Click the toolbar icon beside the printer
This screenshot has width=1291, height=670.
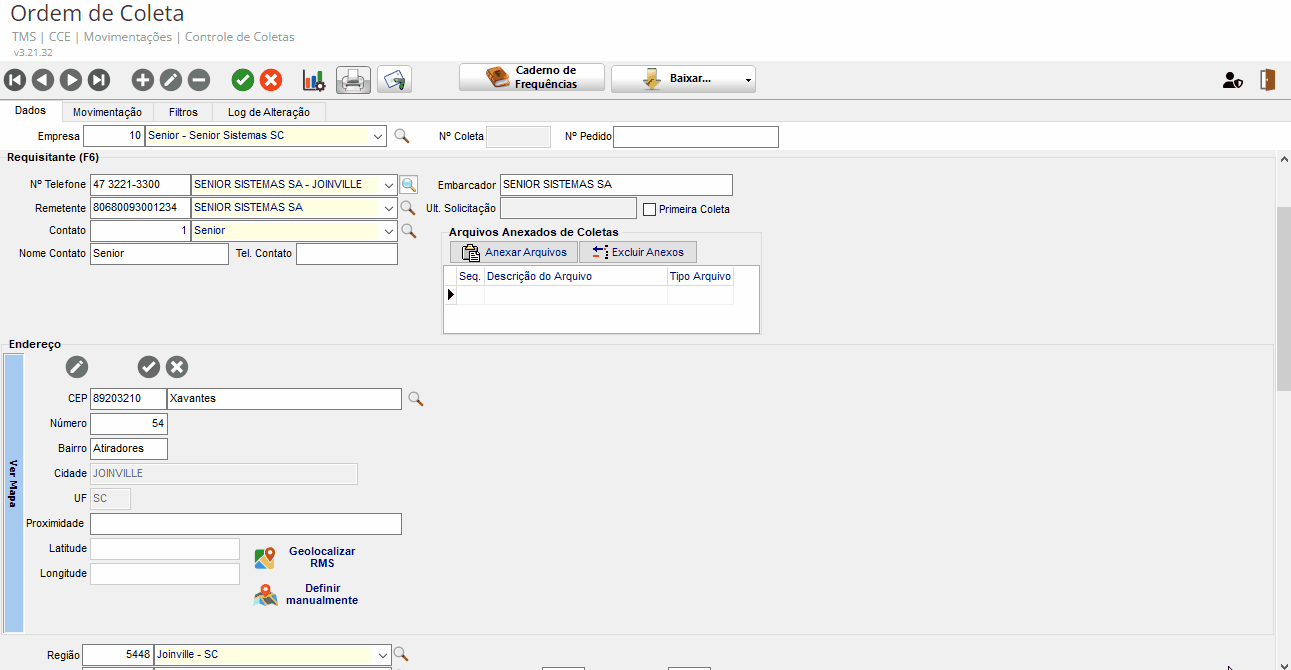[395, 79]
